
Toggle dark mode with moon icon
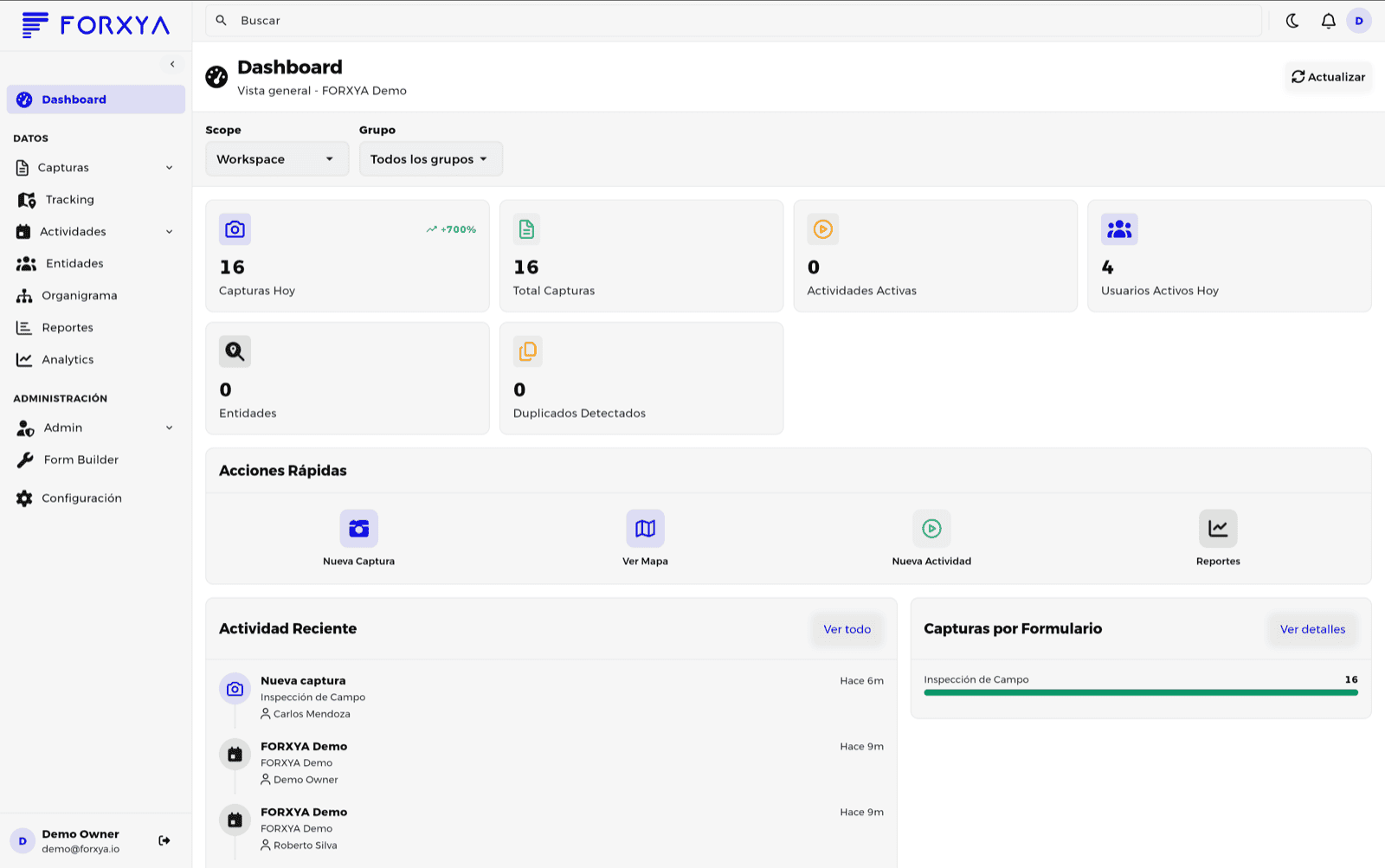click(1292, 21)
